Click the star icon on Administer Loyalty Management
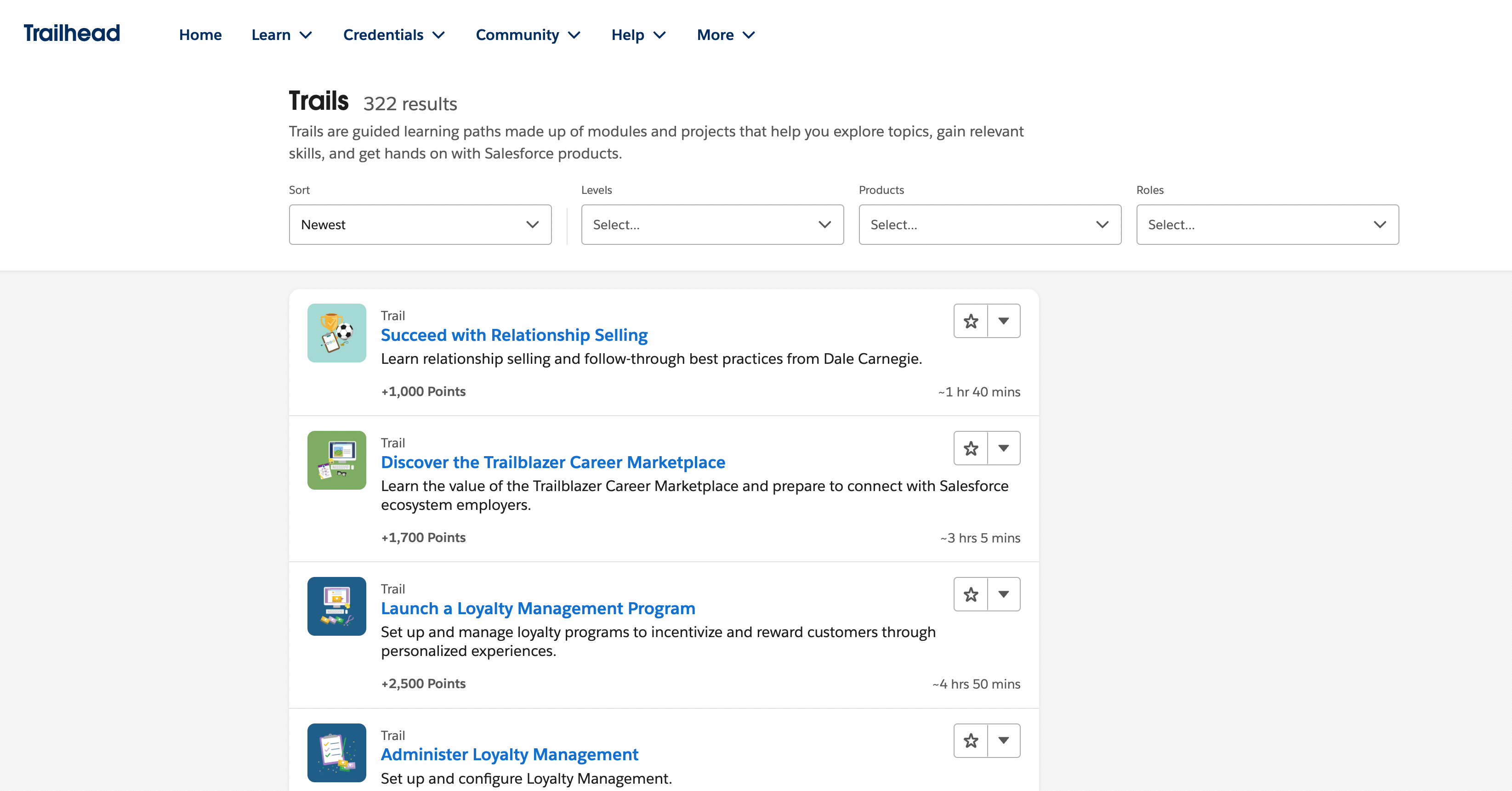The width and height of the screenshot is (1512, 791). pos(970,740)
